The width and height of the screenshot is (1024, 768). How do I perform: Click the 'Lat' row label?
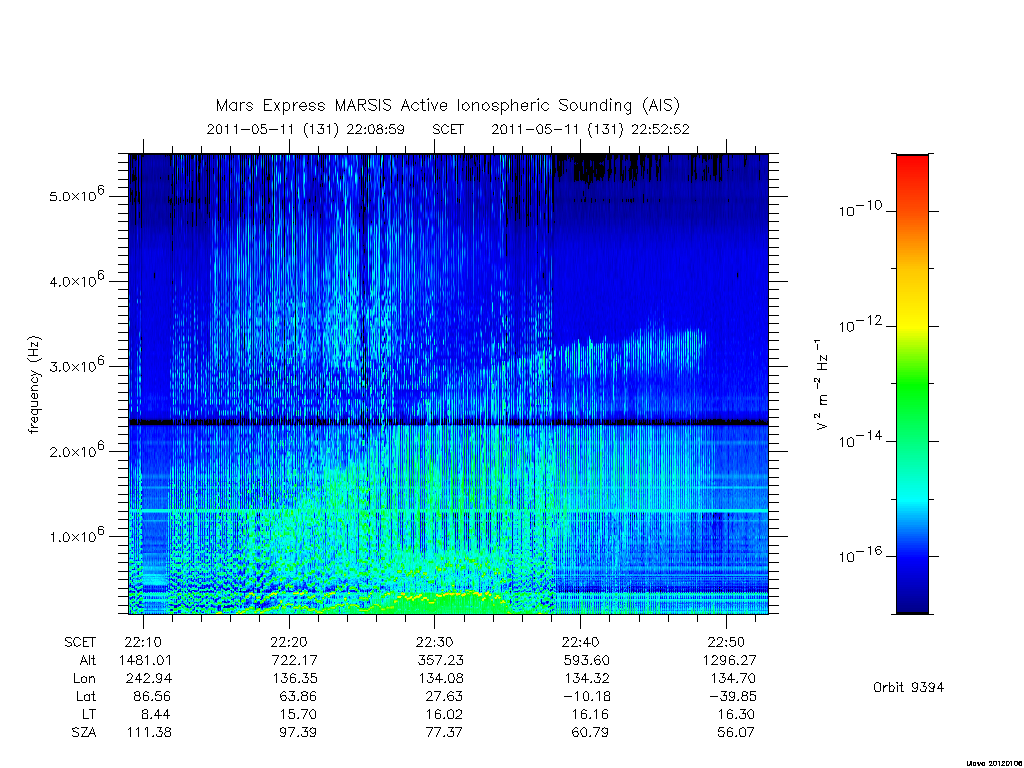(x=86, y=696)
